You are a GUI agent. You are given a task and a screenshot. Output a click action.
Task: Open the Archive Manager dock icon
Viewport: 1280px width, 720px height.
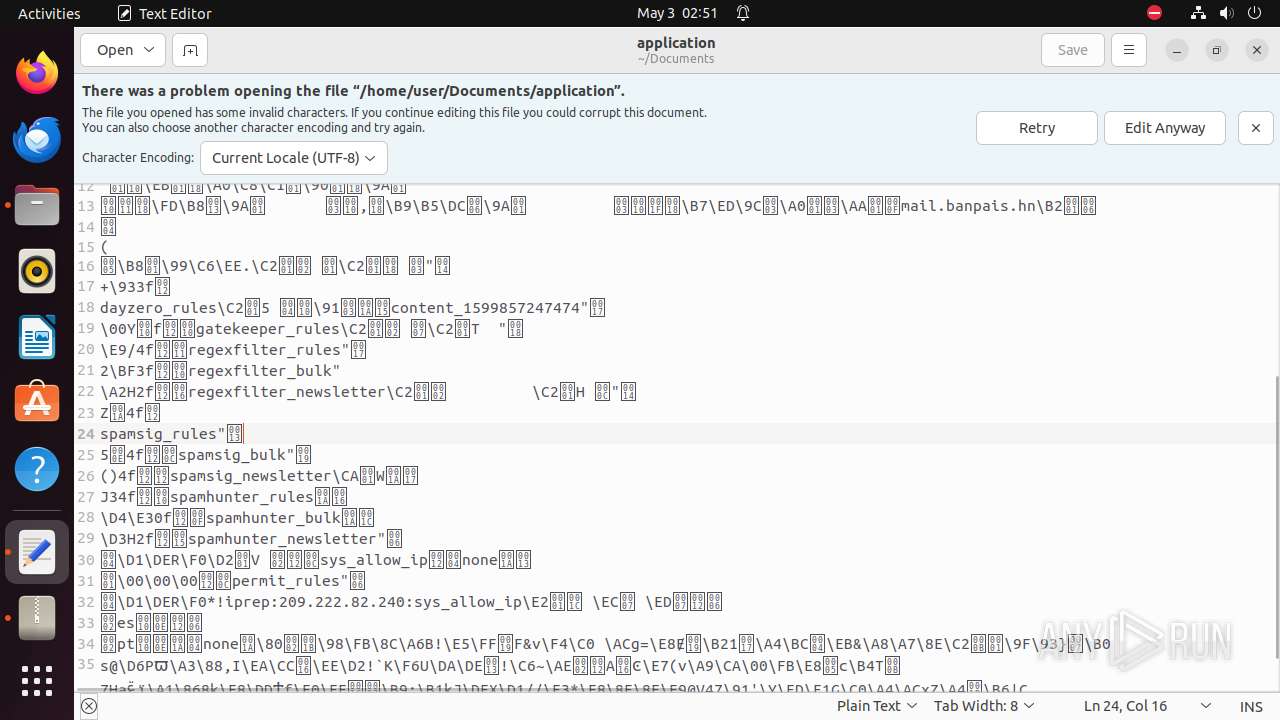tap(37, 618)
